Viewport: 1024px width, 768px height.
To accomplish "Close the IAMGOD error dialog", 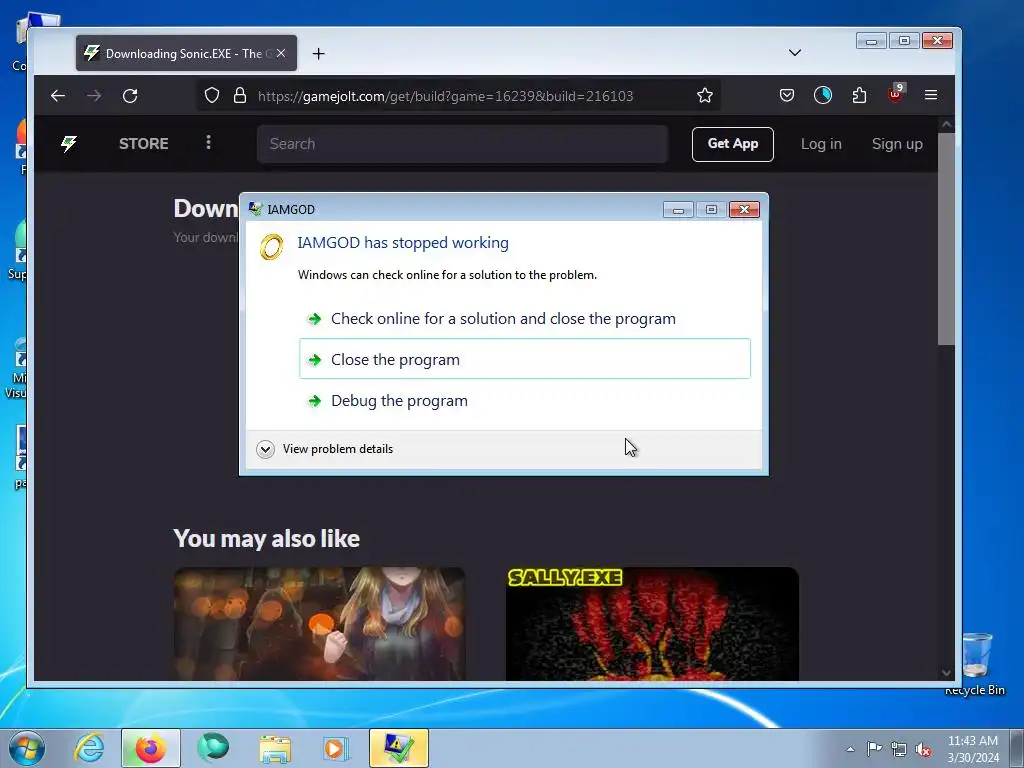I will pos(744,210).
